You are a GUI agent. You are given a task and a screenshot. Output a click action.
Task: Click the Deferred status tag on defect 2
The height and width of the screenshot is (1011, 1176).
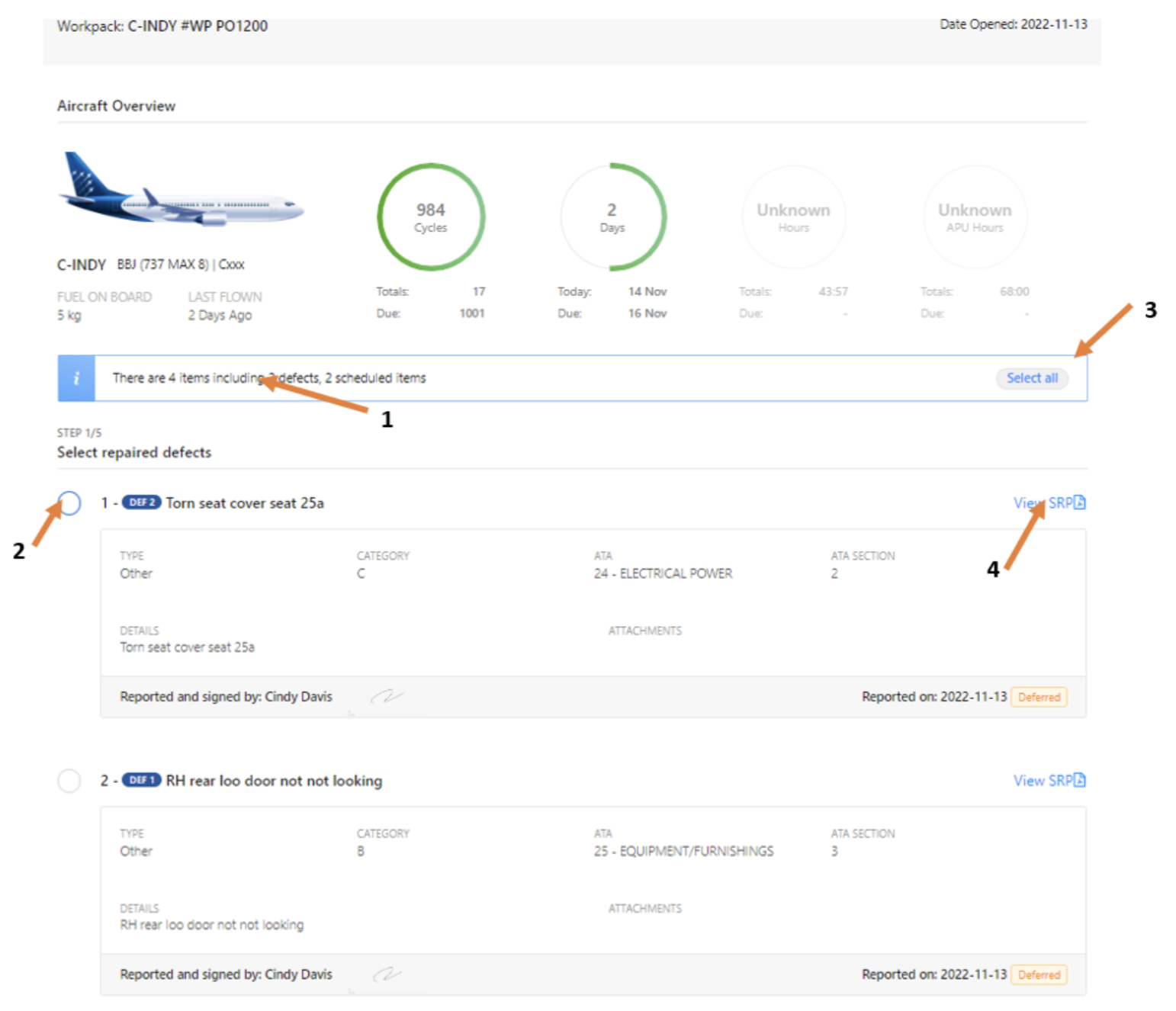[1039, 974]
